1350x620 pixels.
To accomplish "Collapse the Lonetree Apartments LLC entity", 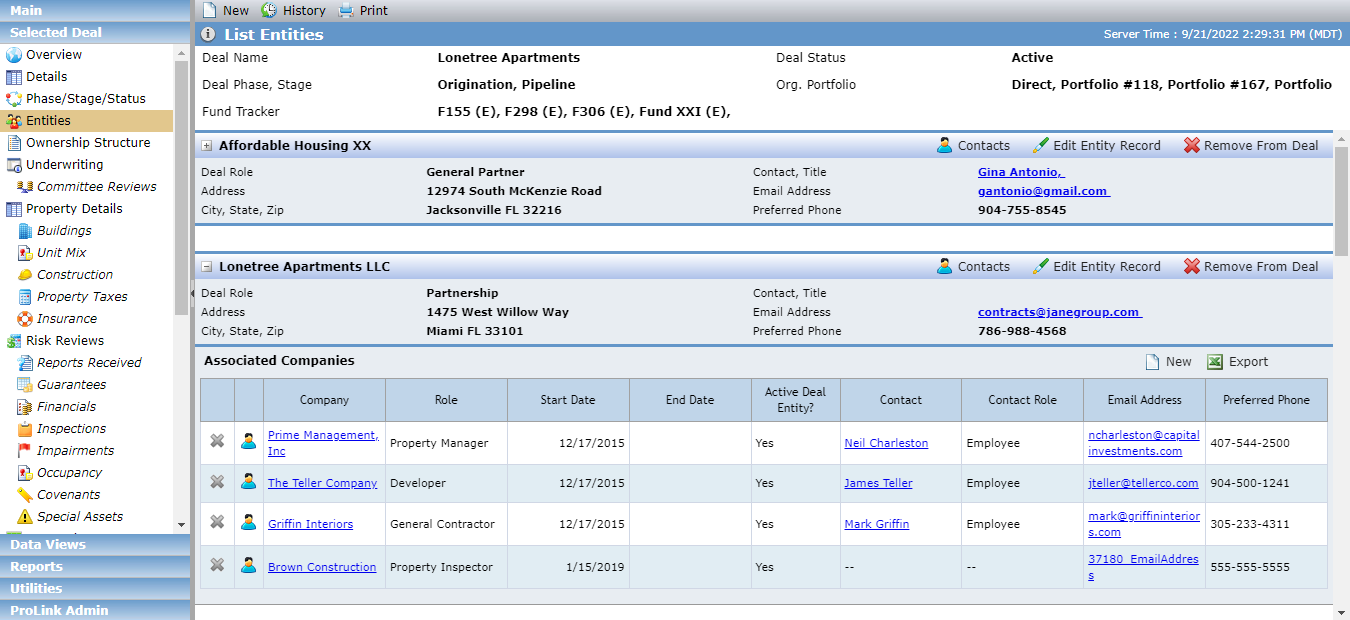I will coord(207,267).
